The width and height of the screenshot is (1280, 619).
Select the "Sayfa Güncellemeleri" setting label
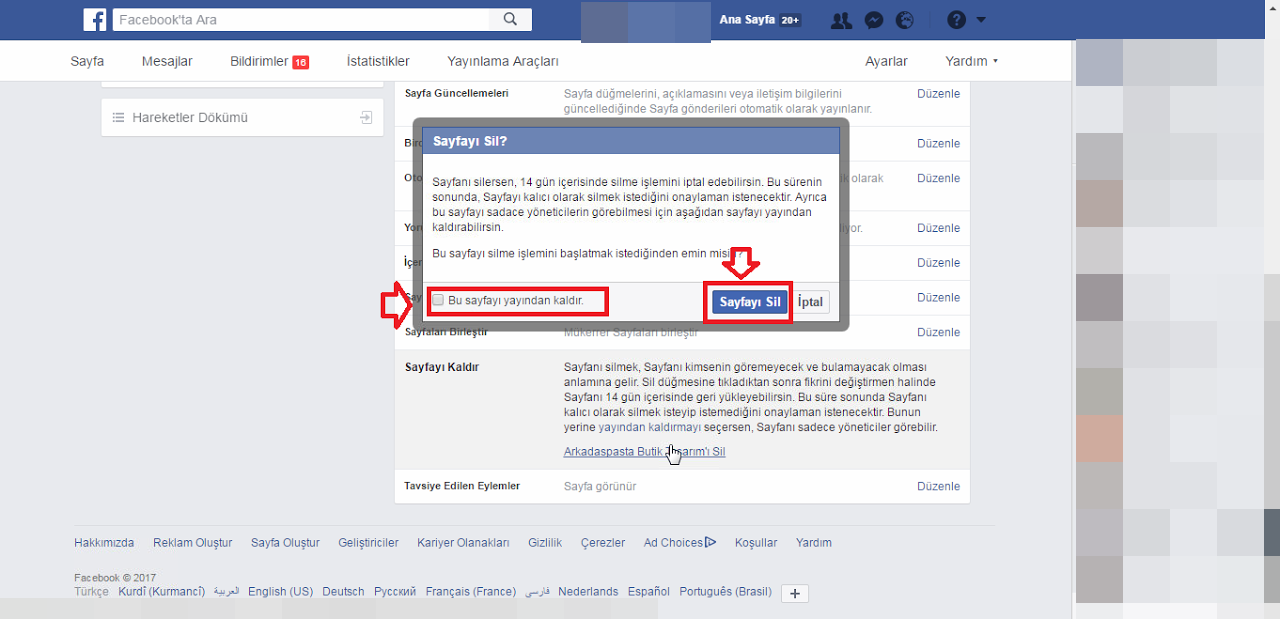coord(457,93)
